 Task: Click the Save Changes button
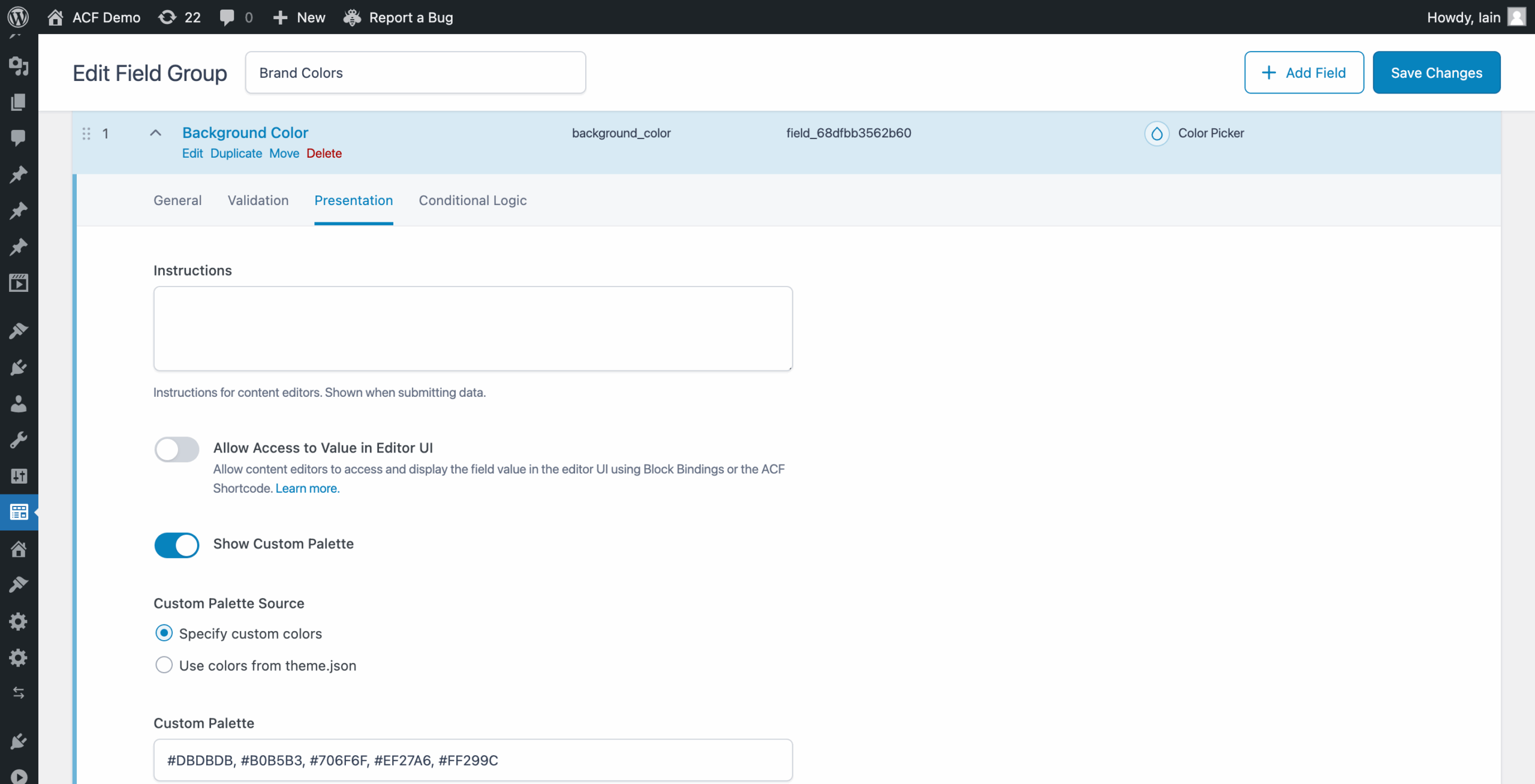point(1436,73)
